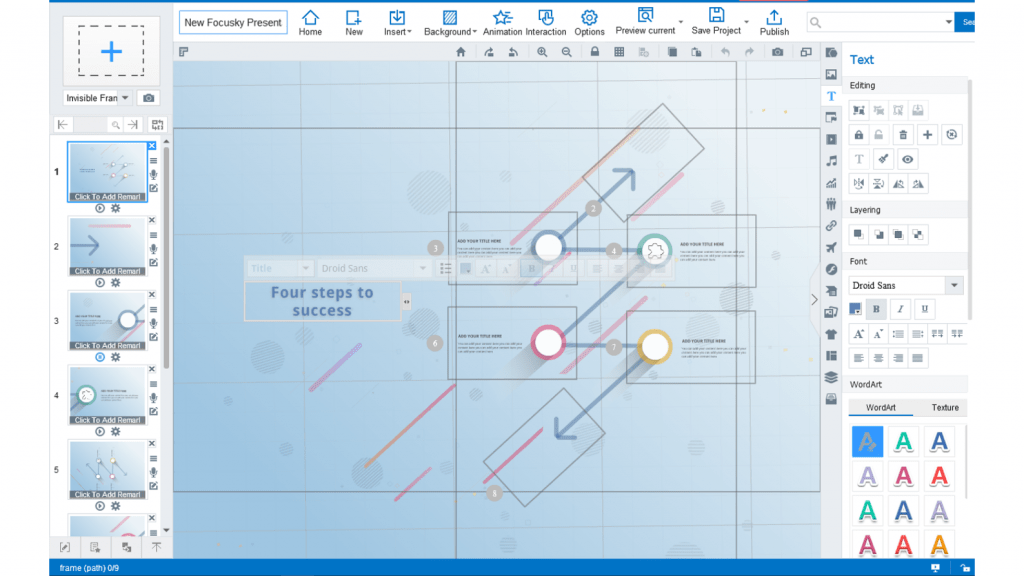
Task: Open the grid icon in the canvas toolbar
Action: tap(619, 51)
